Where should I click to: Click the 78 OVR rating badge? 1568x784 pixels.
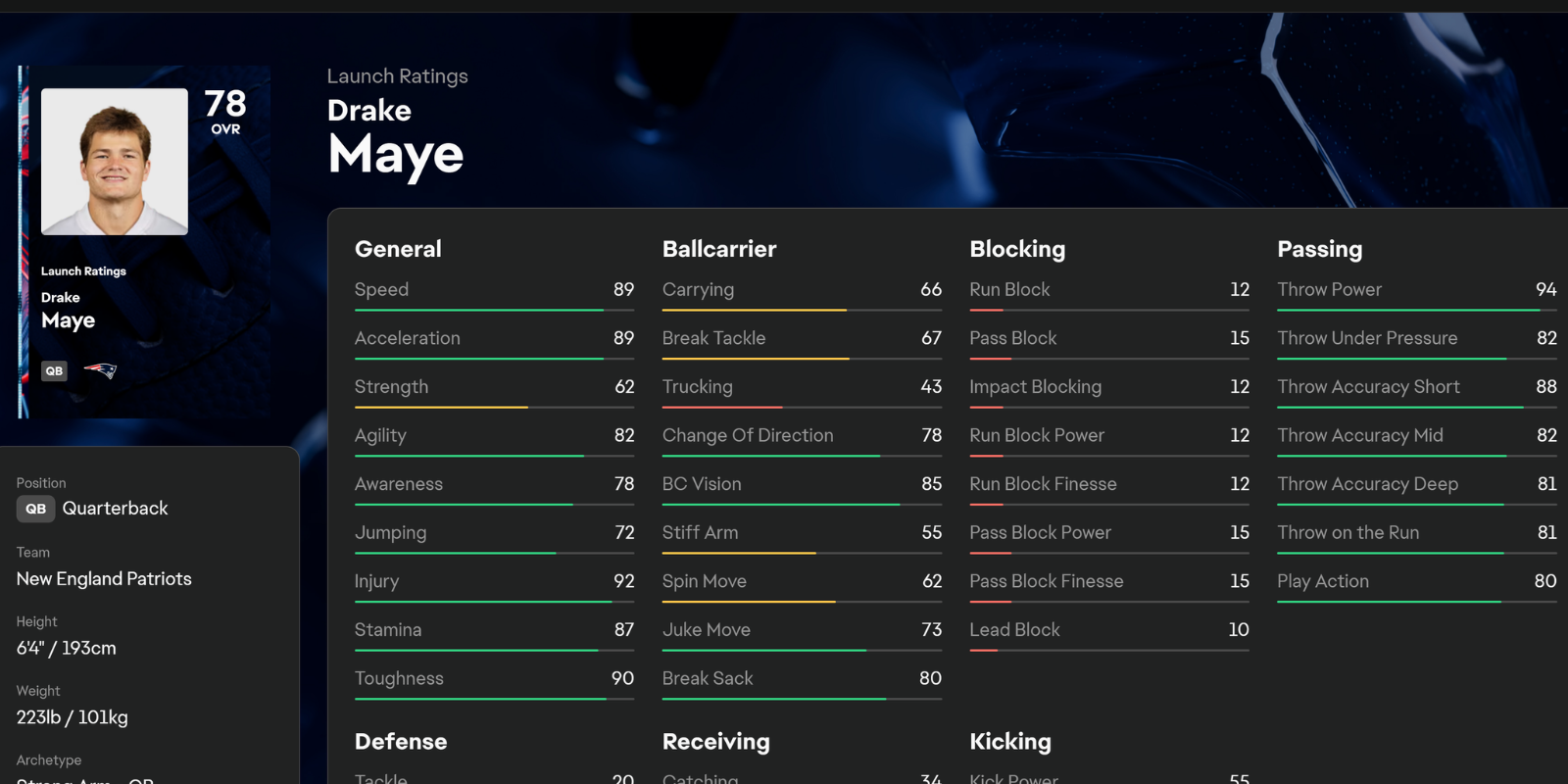pyautogui.click(x=225, y=111)
